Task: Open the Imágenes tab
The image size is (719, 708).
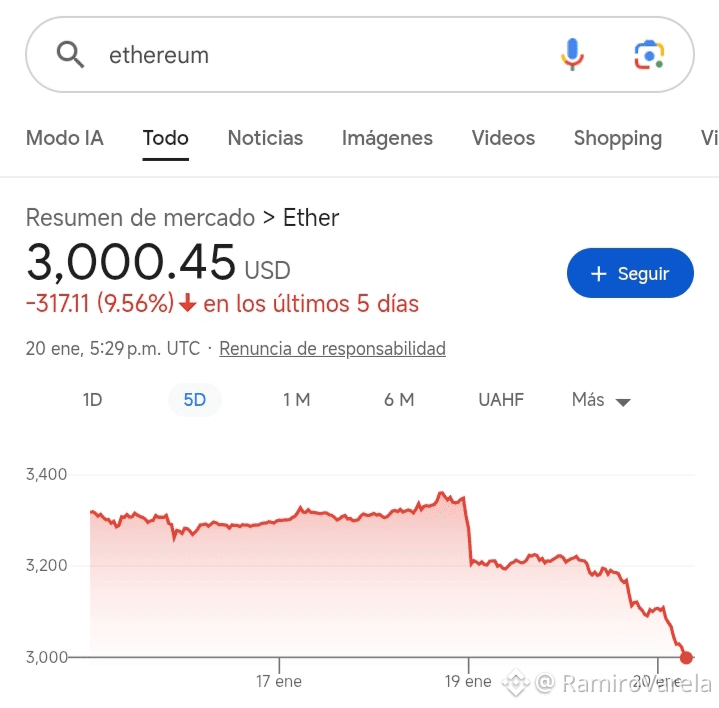Action: click(387, 138)
